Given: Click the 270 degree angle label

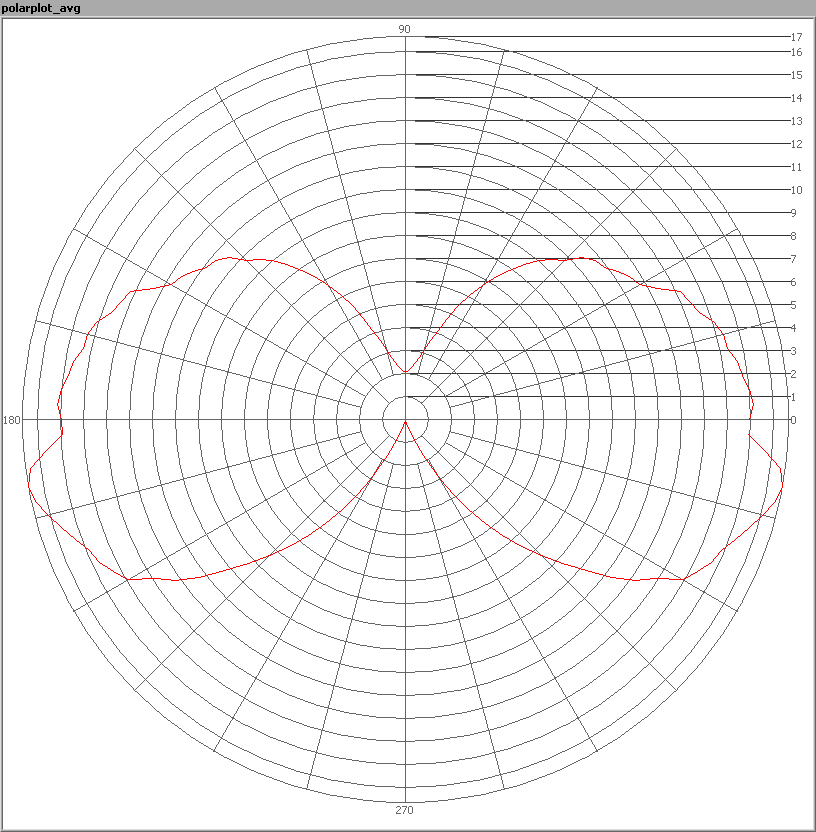Looking at the screenshot, I should coord(405,810).
